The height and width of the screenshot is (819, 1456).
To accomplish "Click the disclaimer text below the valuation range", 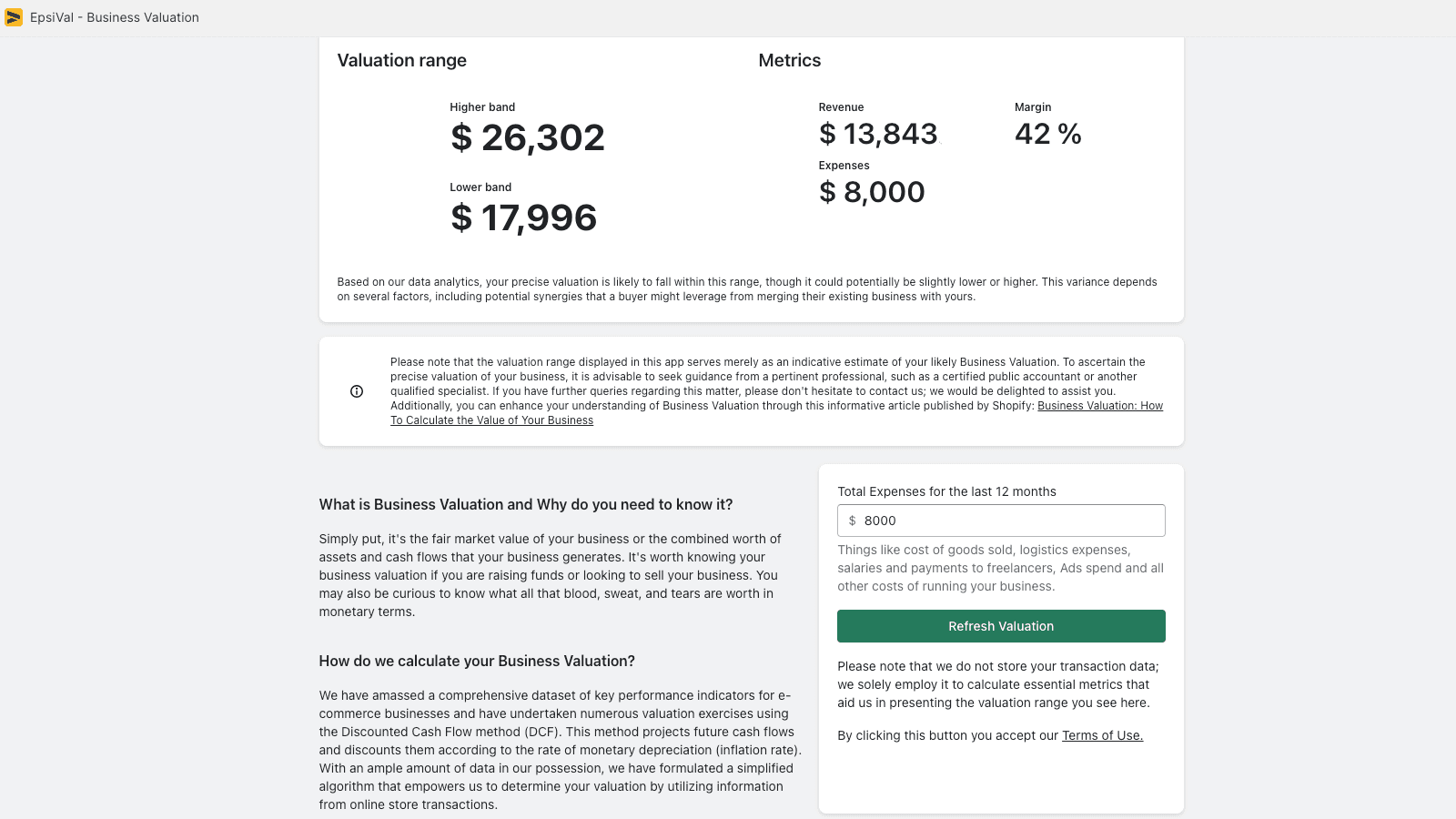I will pyautogui.click(x=746, y=288).
